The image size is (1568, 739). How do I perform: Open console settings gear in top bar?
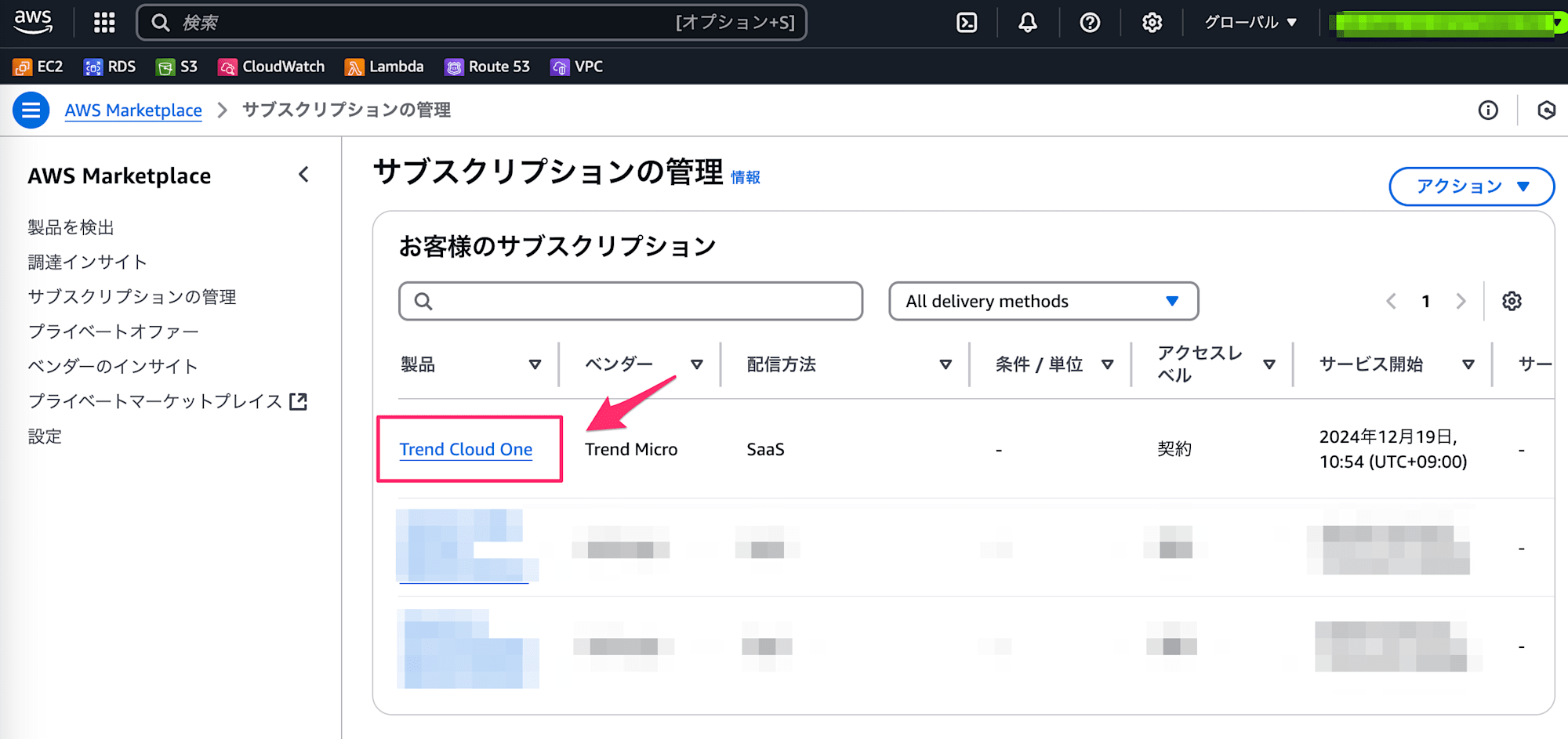click(1152, 23)
